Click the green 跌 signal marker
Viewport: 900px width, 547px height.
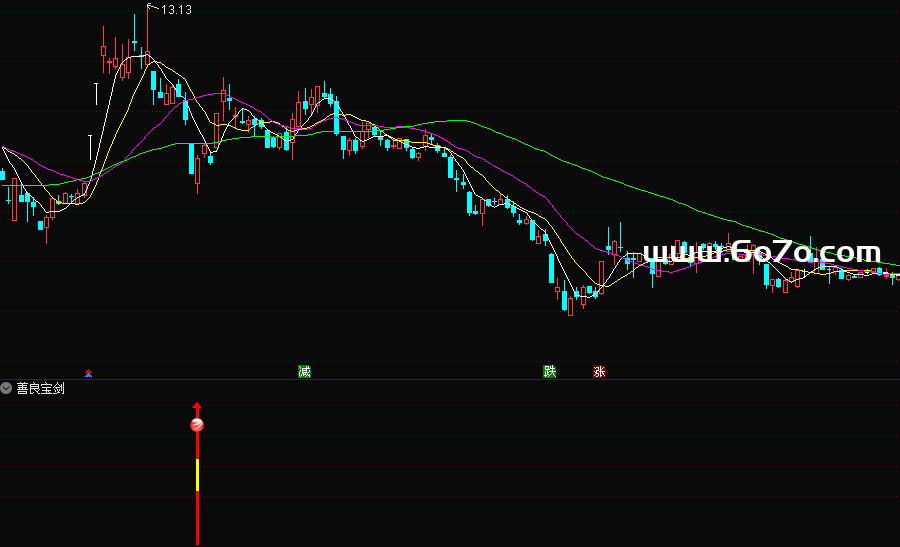549,372
